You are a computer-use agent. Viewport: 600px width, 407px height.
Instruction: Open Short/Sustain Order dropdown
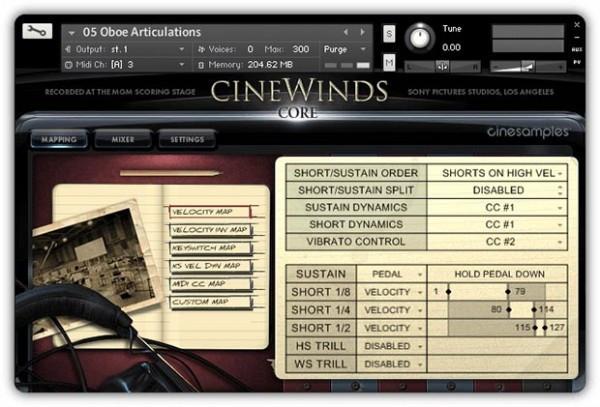pos(497,173)
